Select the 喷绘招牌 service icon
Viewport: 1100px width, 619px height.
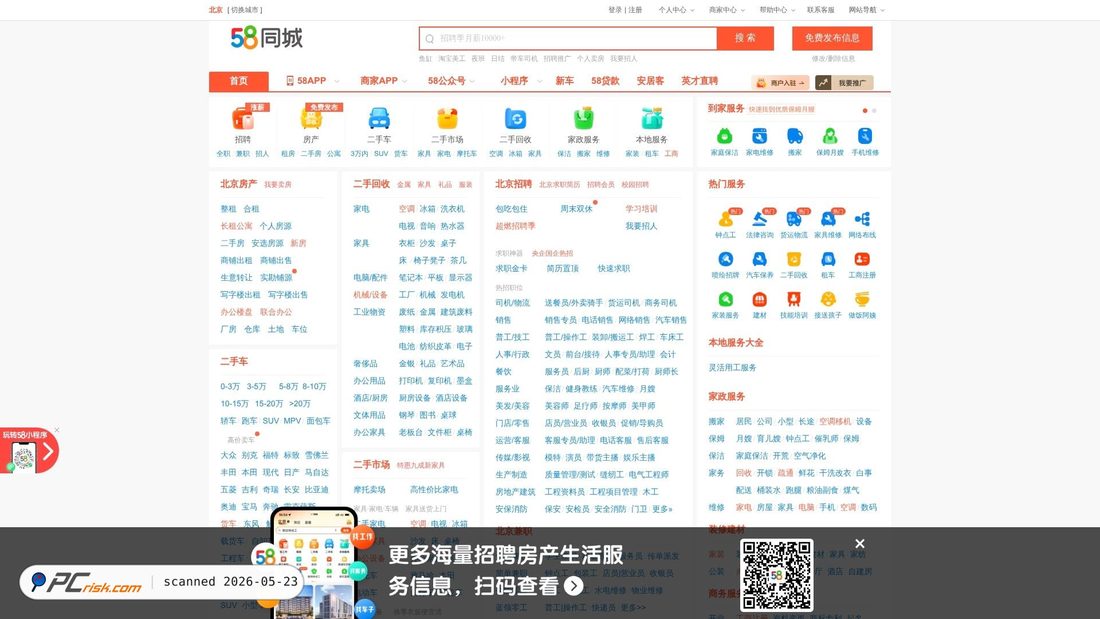pos(725,260)
